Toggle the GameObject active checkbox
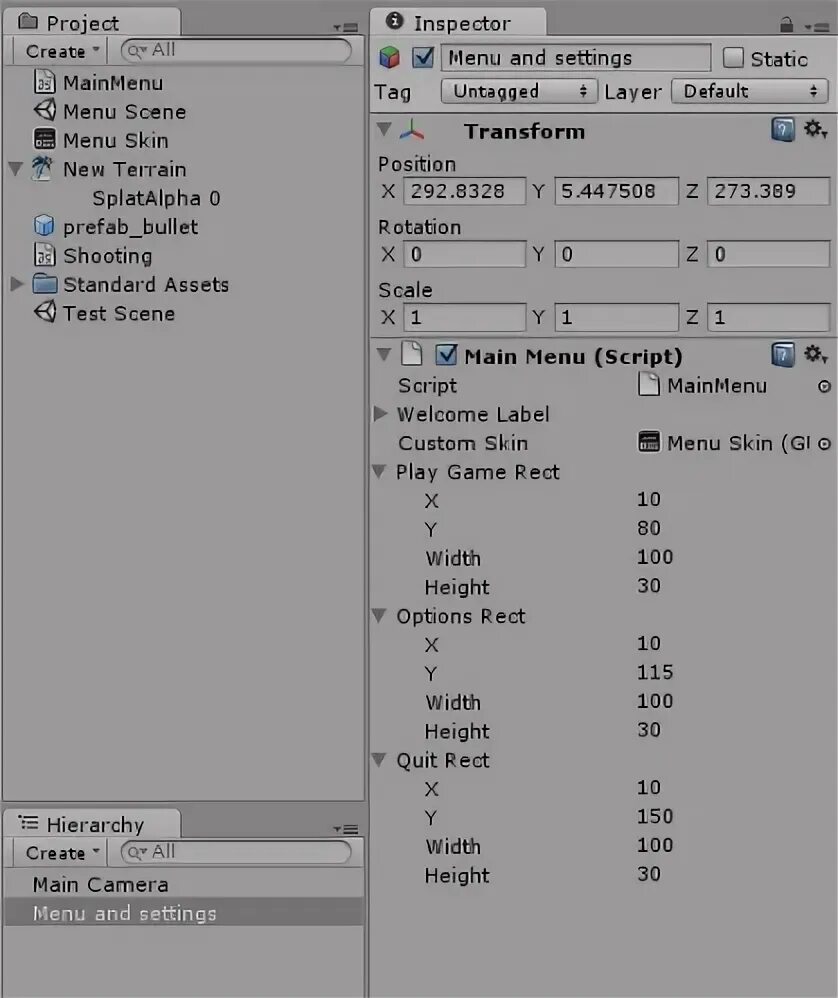The width and height of the screenshot is (838, 998). point(423,58)
